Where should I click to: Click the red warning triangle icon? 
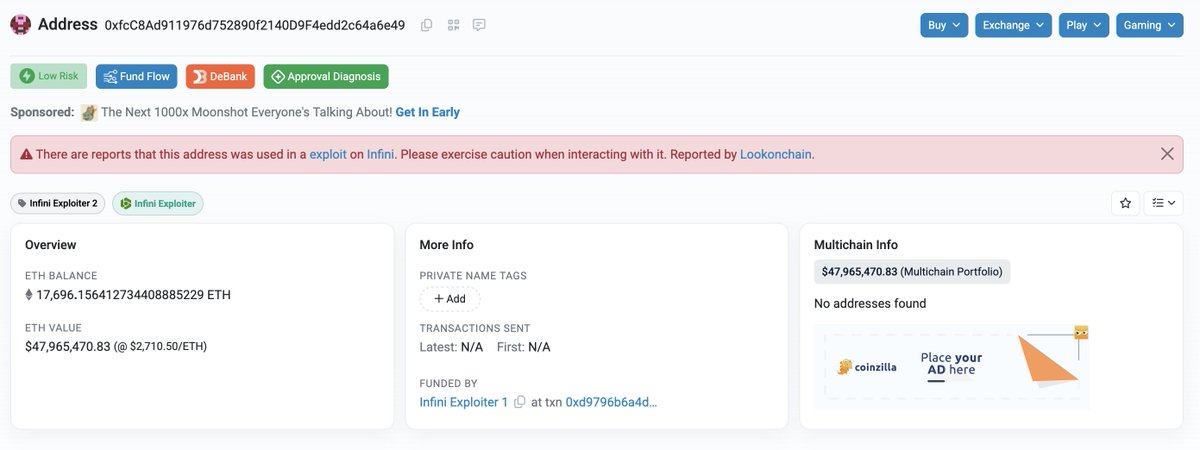point(25,155)
